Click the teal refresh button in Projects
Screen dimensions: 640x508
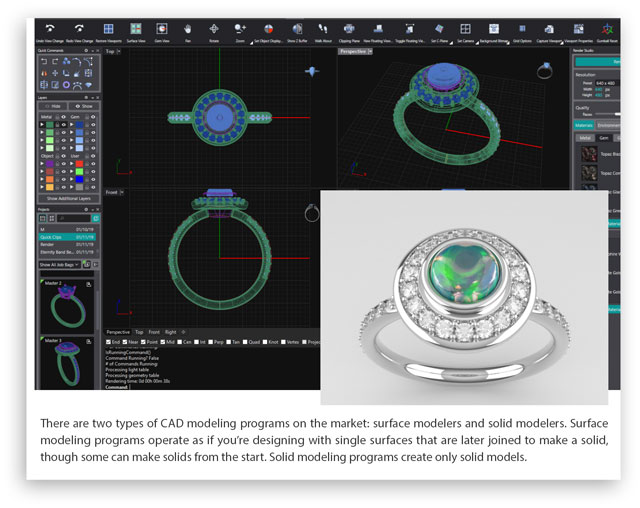(96, 218)
